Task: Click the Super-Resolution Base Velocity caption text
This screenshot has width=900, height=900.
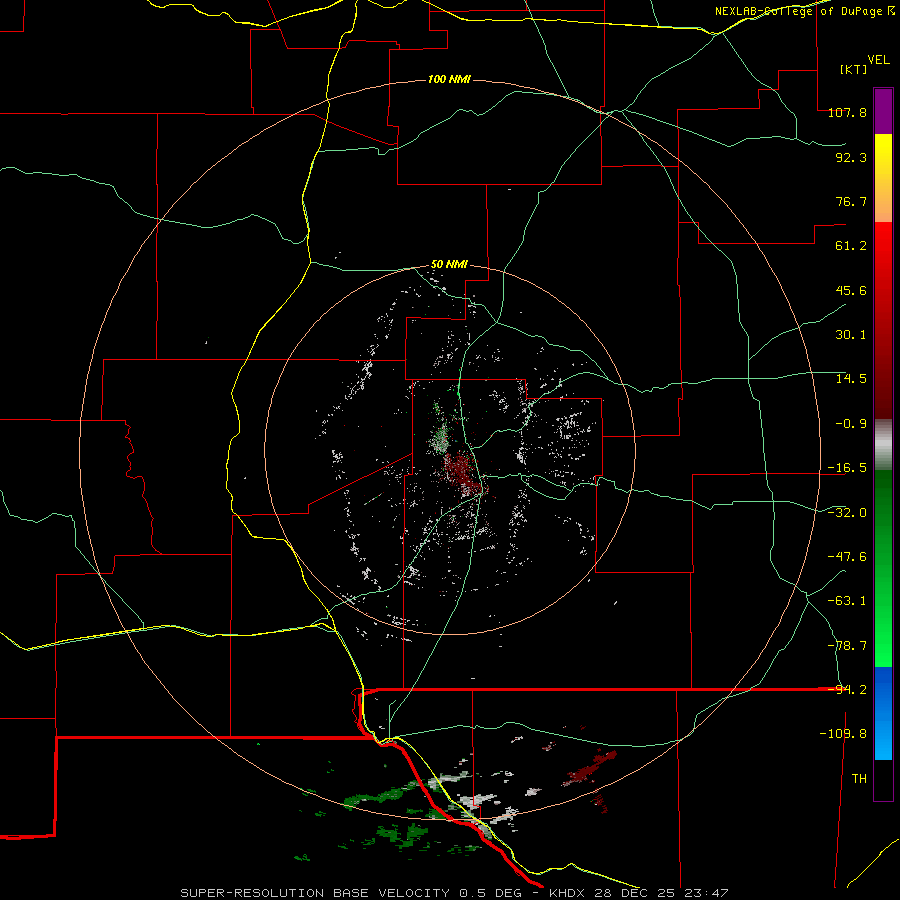Action: tap(454, 893)
